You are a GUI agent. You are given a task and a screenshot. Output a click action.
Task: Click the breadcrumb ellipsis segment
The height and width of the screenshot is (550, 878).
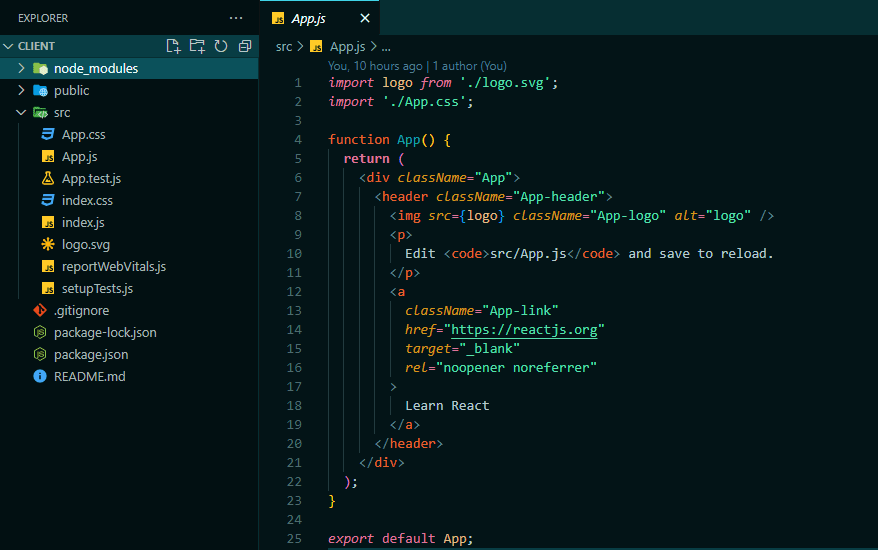click(386, 48)
